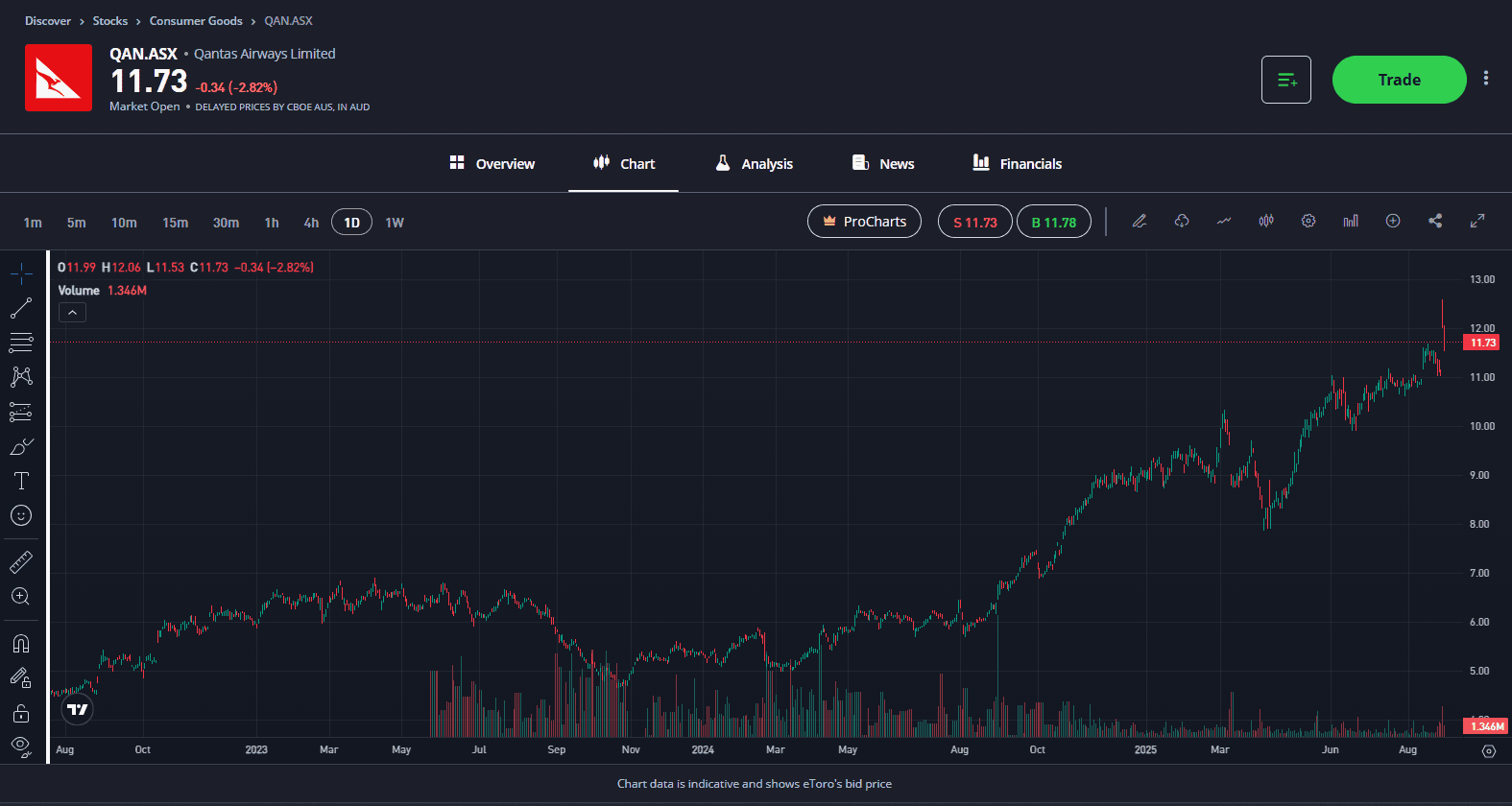Set chart to 4h timeframe
Image resolution: width=1512 pixels, height=806 pixels.
point(311,223)
